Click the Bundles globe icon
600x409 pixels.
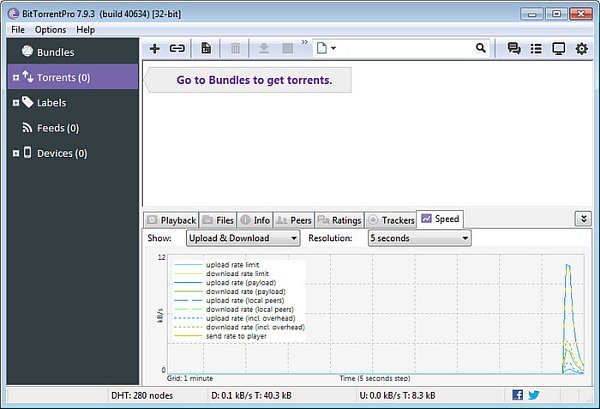(x=28, y=51)
